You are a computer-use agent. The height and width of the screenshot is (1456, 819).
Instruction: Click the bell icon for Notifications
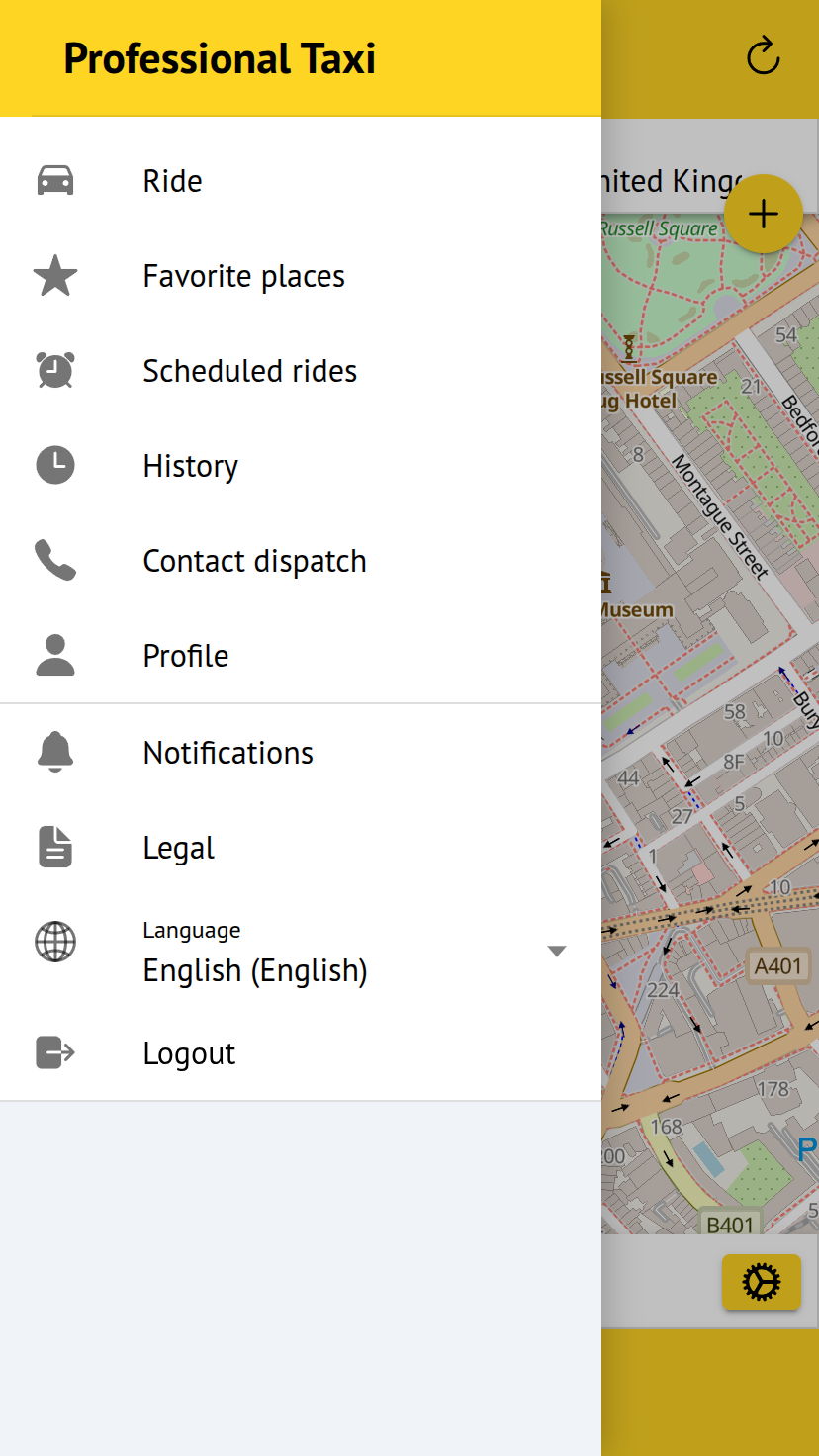[55, 753]
